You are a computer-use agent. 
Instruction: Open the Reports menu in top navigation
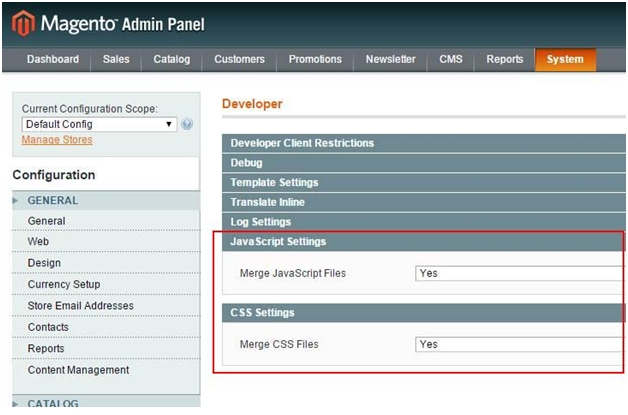tap(505, 59)
